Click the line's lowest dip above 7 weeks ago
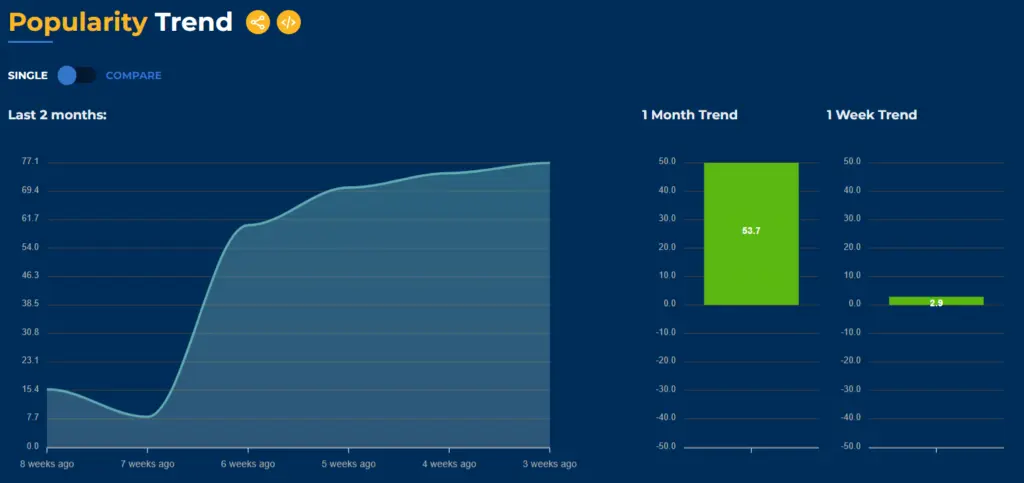Image resolution: width=1024 pixels, height=483 pixels. 148,416
